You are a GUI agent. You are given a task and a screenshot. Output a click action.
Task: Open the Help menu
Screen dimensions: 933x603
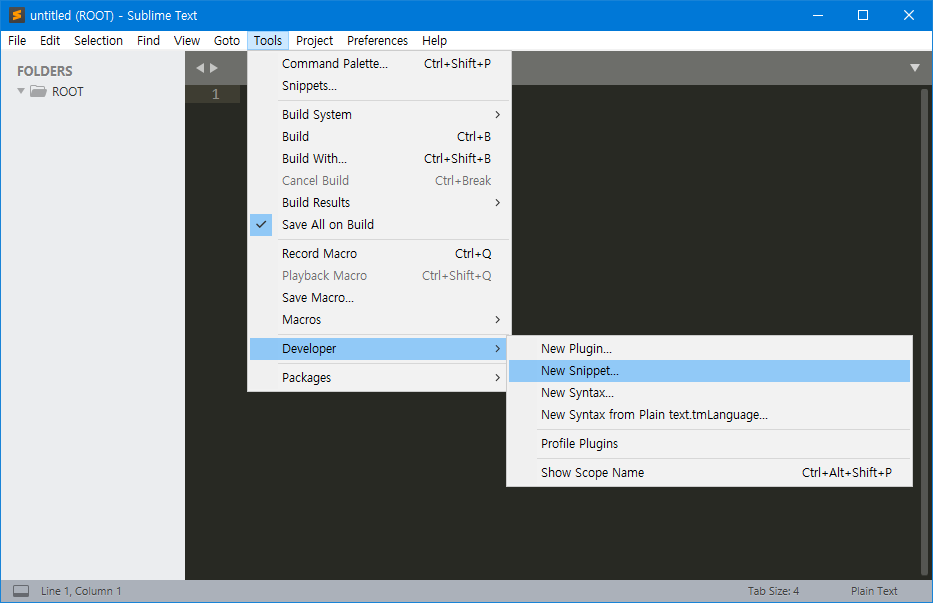tap(434, 40)
